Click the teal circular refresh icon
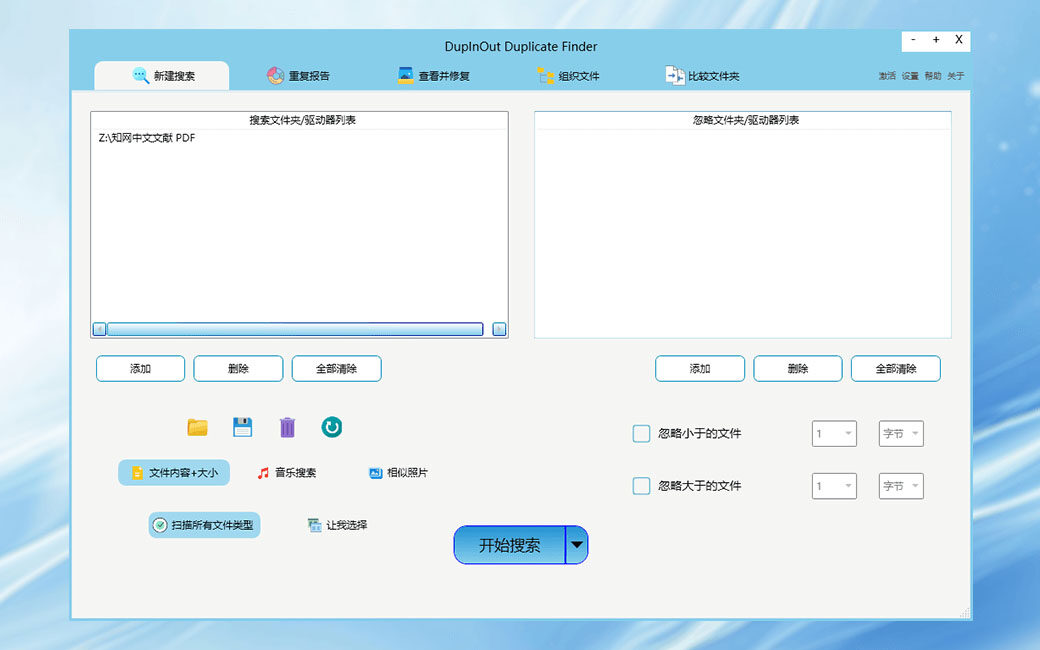 (x=332, y=427)
